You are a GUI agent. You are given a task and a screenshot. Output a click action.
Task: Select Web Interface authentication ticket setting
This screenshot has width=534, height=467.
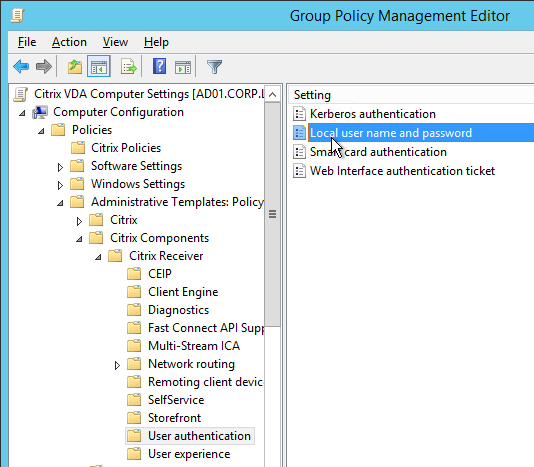[x=402, y=171]
